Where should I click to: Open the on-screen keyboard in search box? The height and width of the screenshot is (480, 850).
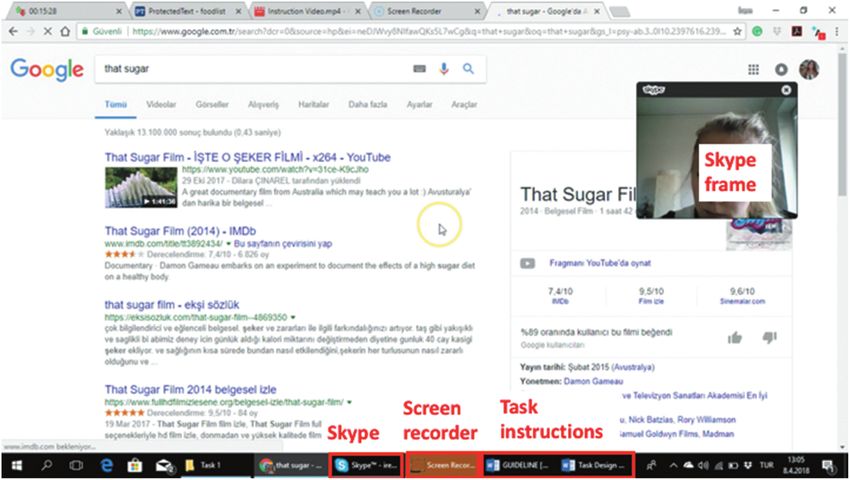(419, 69)
